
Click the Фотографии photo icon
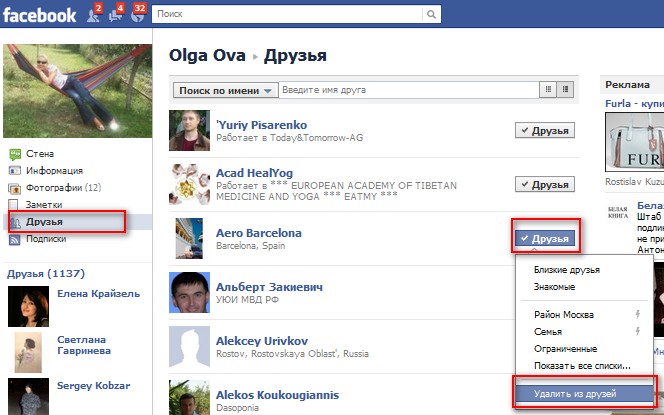pyautogui.click(x=15, y=188)
